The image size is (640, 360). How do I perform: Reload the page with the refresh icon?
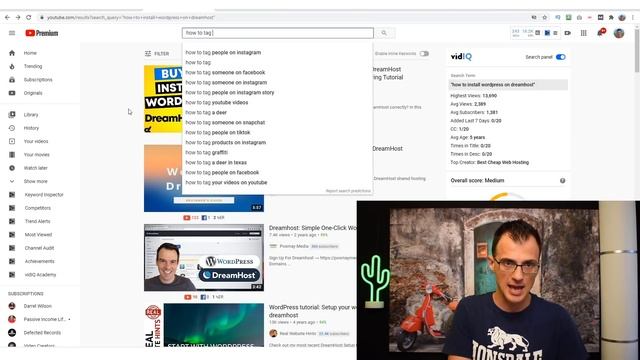tap(29, 18)
